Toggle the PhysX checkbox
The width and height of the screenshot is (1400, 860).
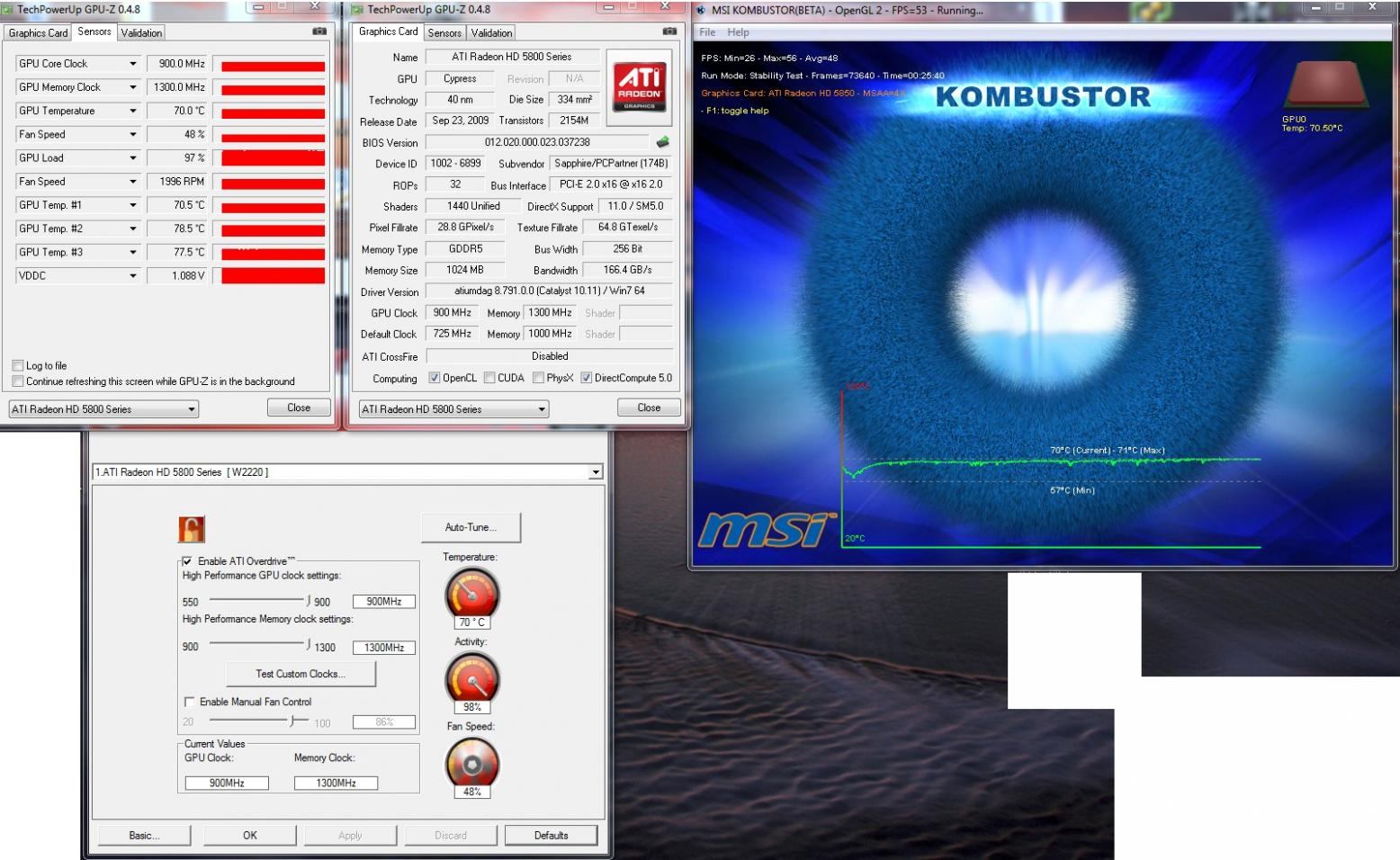click(538, 378)
